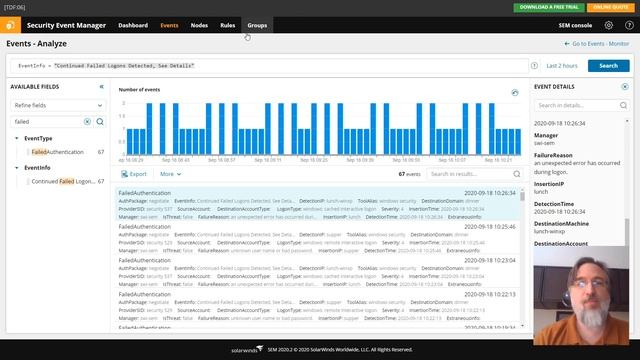
Task: Clear the 'failed' field filter text
Action: [87, 122]
